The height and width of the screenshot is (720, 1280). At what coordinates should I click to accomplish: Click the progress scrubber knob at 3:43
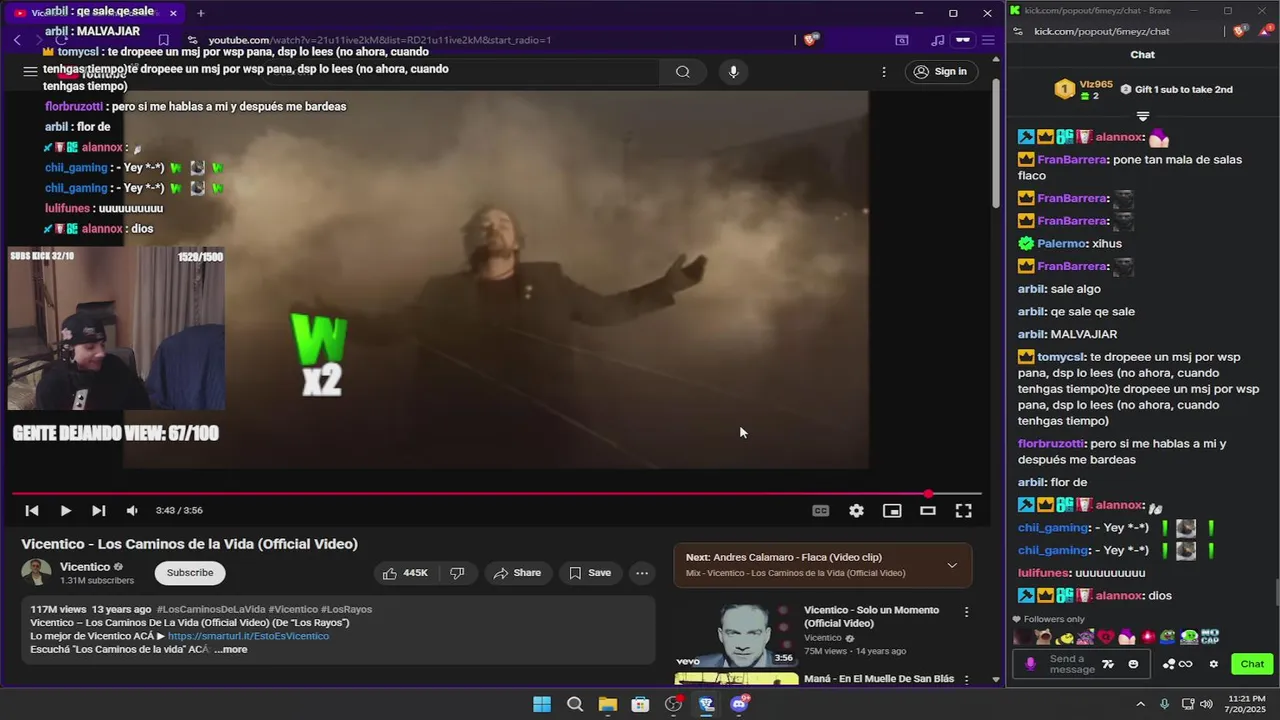pos(929,494)
